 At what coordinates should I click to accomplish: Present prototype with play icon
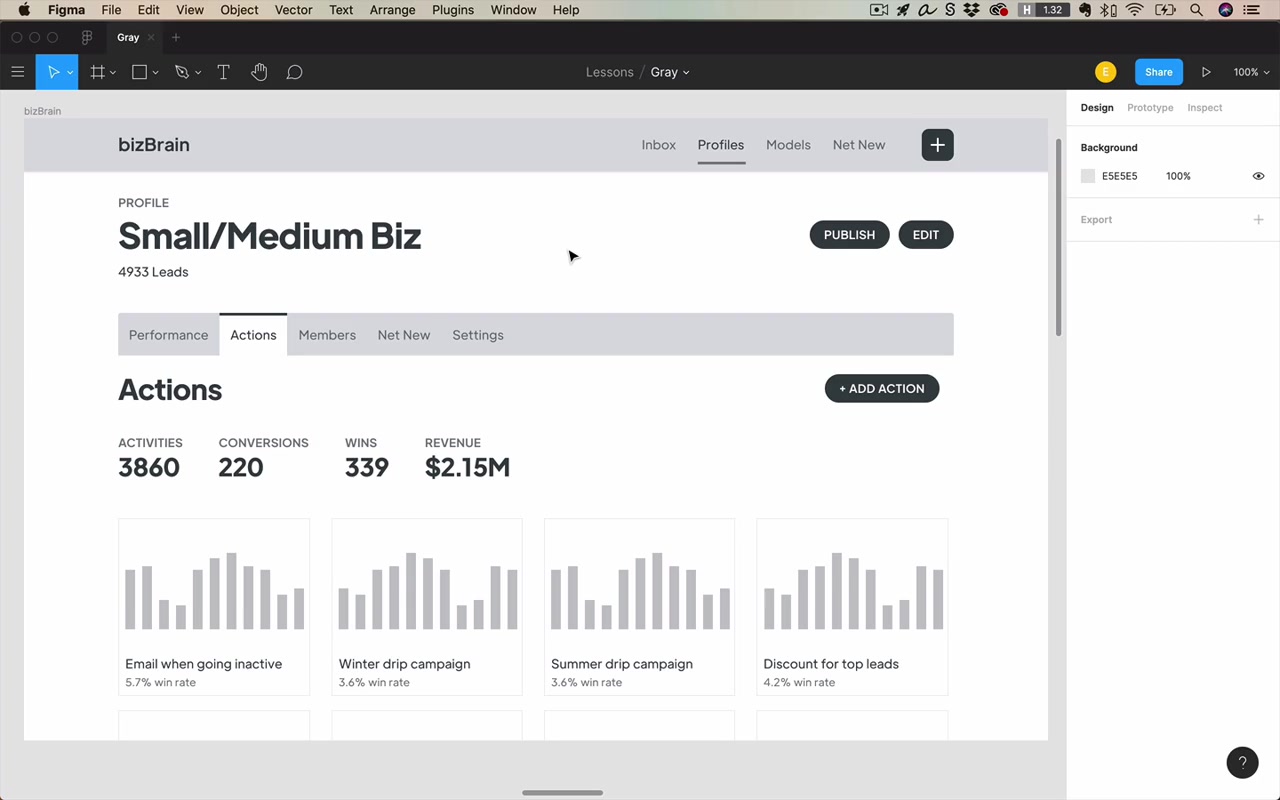(1206, 72)
